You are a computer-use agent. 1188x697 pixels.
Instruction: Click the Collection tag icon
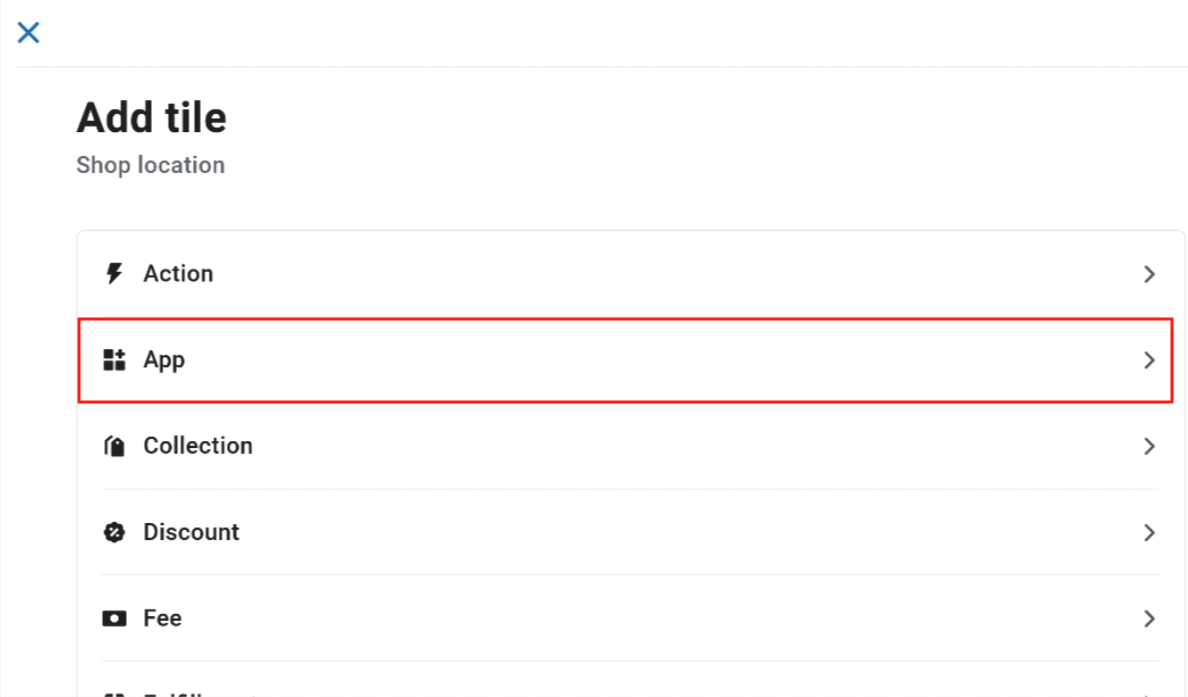pyautogui.click(x=114, y=446)
